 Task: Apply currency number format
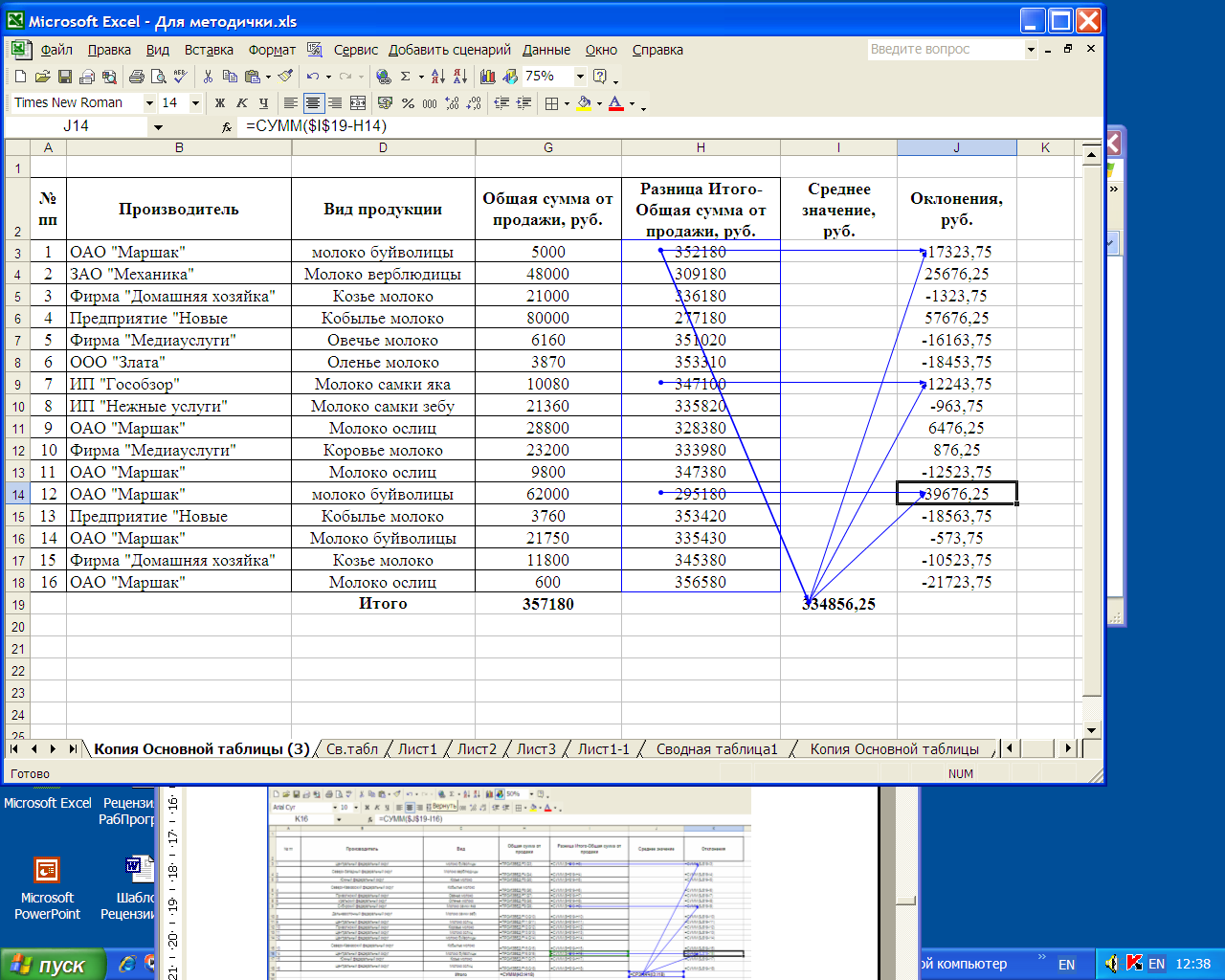click(386, 102)
